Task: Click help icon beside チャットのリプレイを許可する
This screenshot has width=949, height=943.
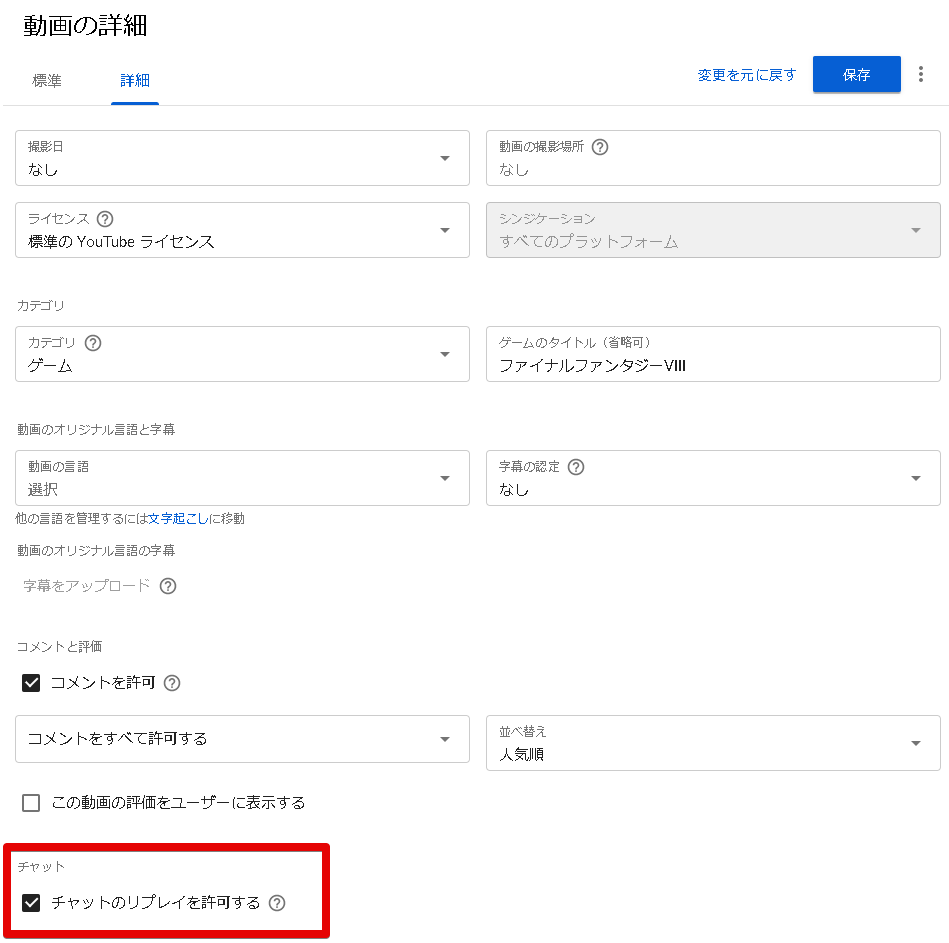Action: [x=277, y=903]
